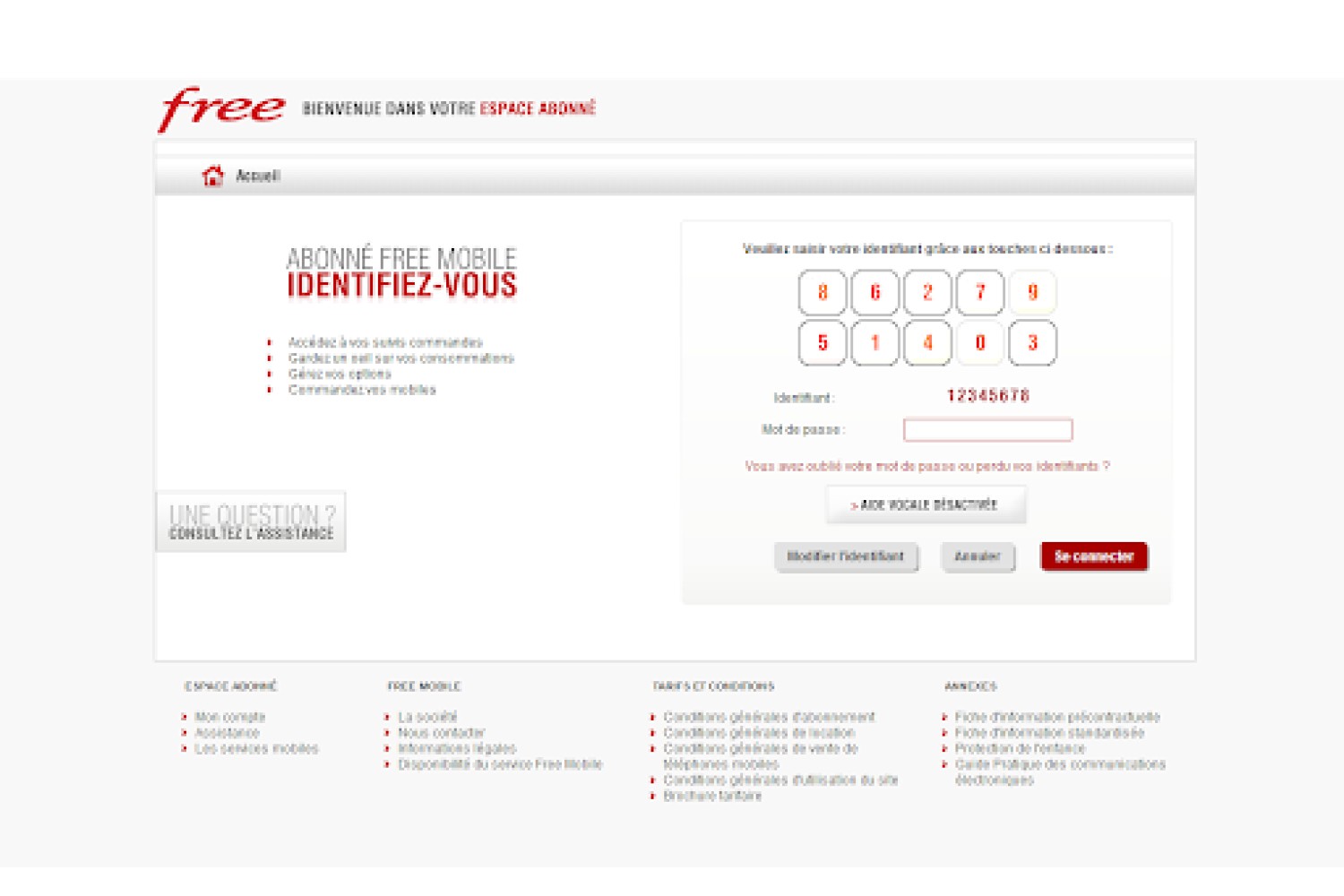Tap digit 0 on the keypad
1344x896 pixels.
coord(980,343)
